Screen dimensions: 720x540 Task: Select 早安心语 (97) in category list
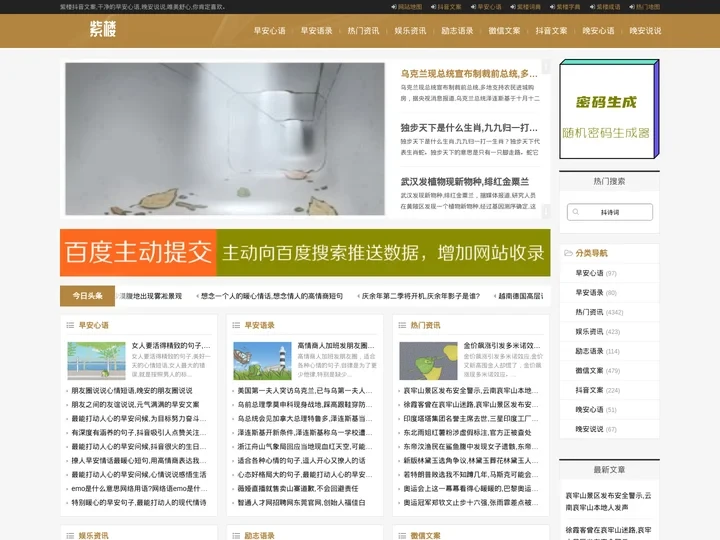point(596,273)
